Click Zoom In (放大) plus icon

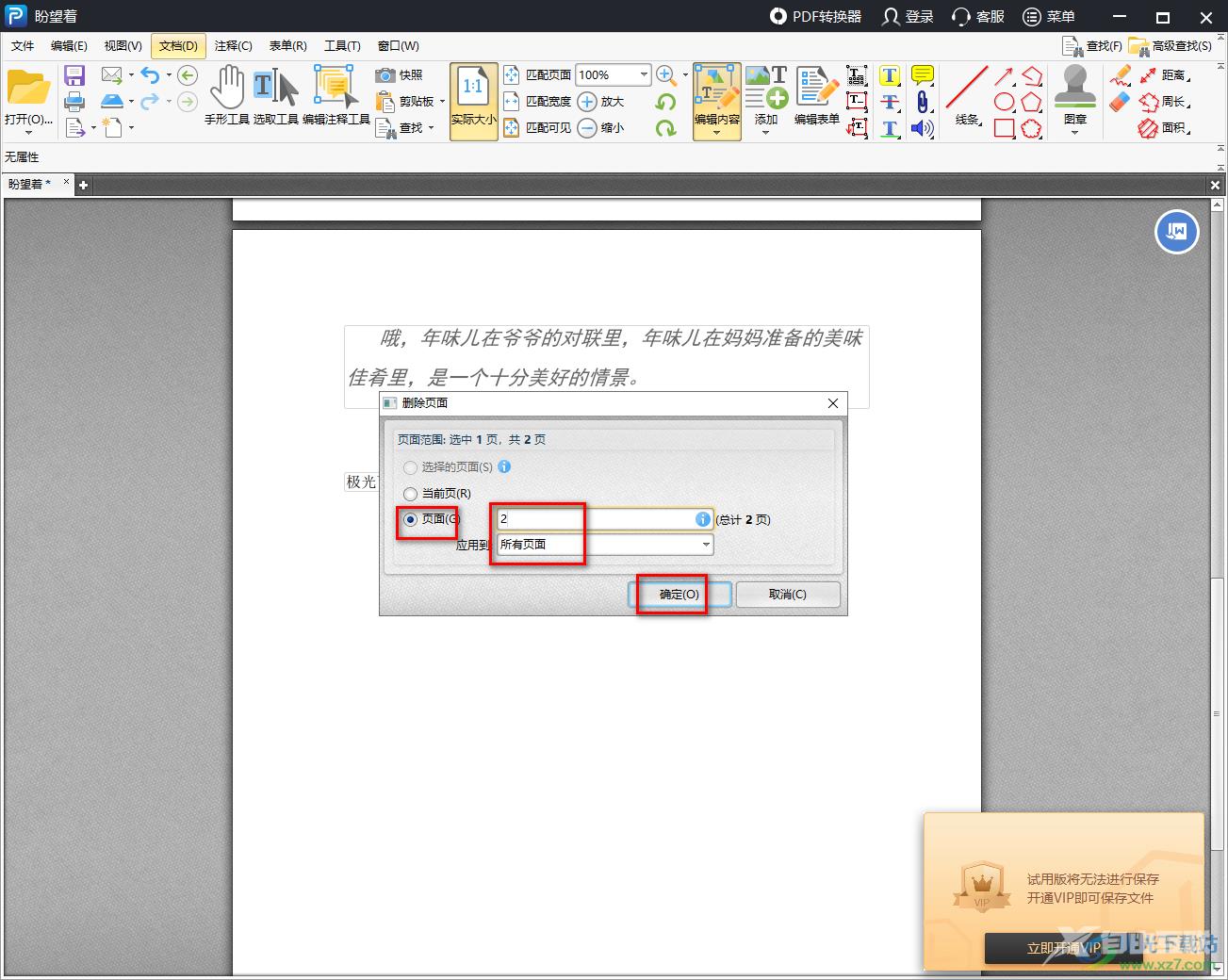coord(586,101)
